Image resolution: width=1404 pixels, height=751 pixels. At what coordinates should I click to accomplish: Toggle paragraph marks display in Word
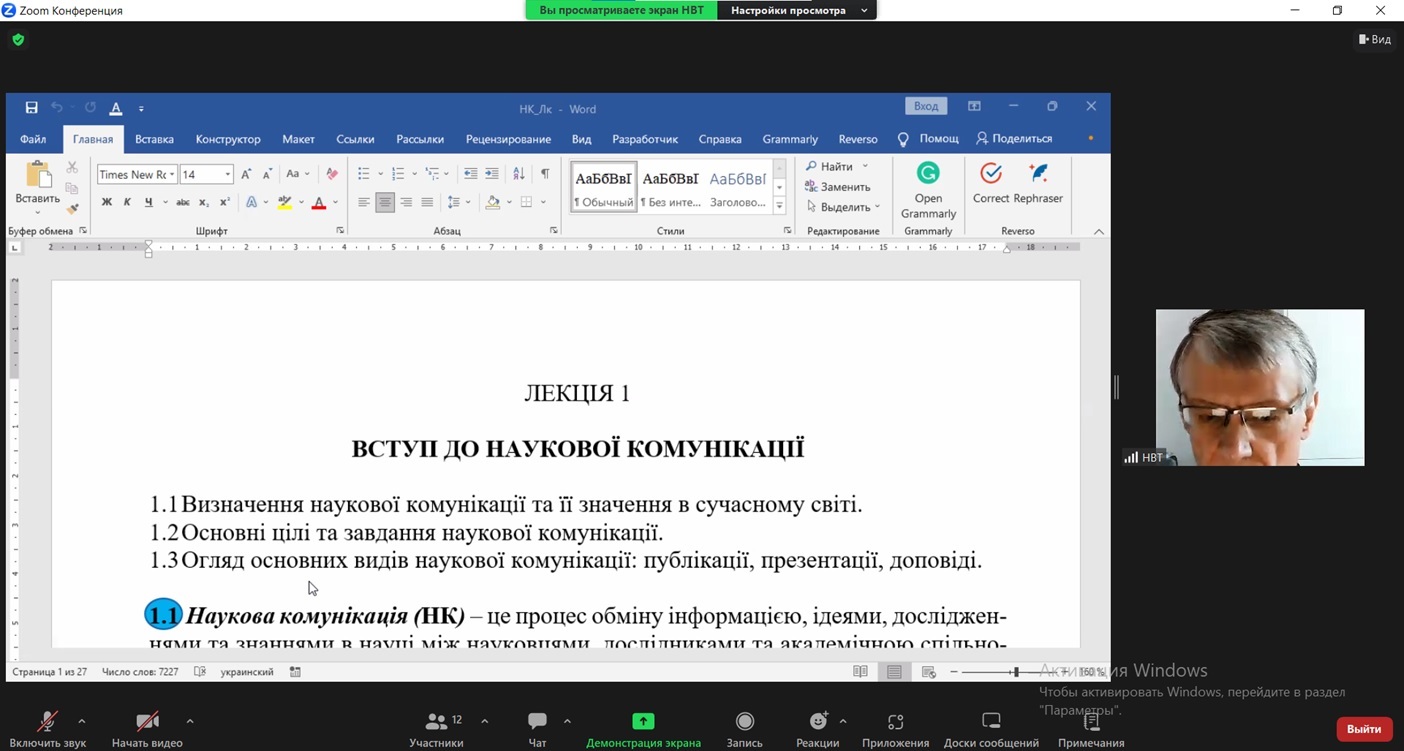545,174
